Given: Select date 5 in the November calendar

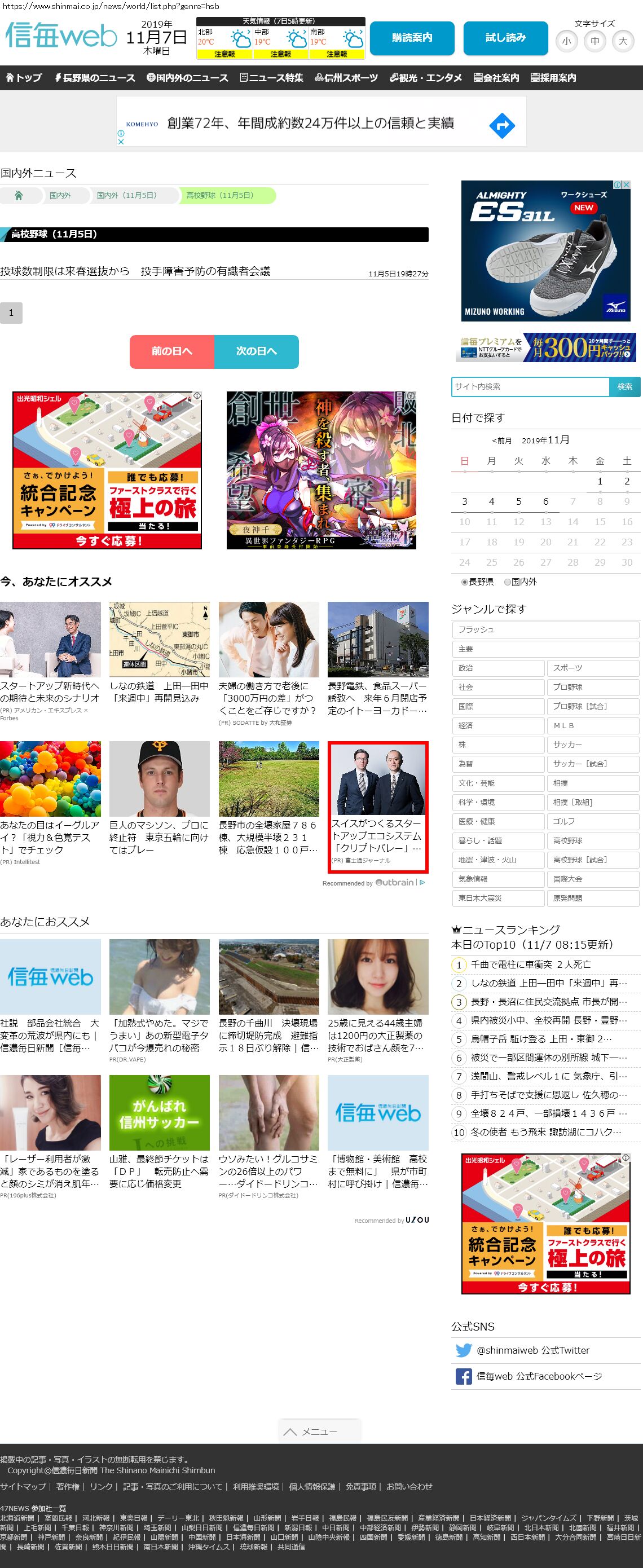Looking at the screenshot, I should pyautogui.click(x=519, y=501).
